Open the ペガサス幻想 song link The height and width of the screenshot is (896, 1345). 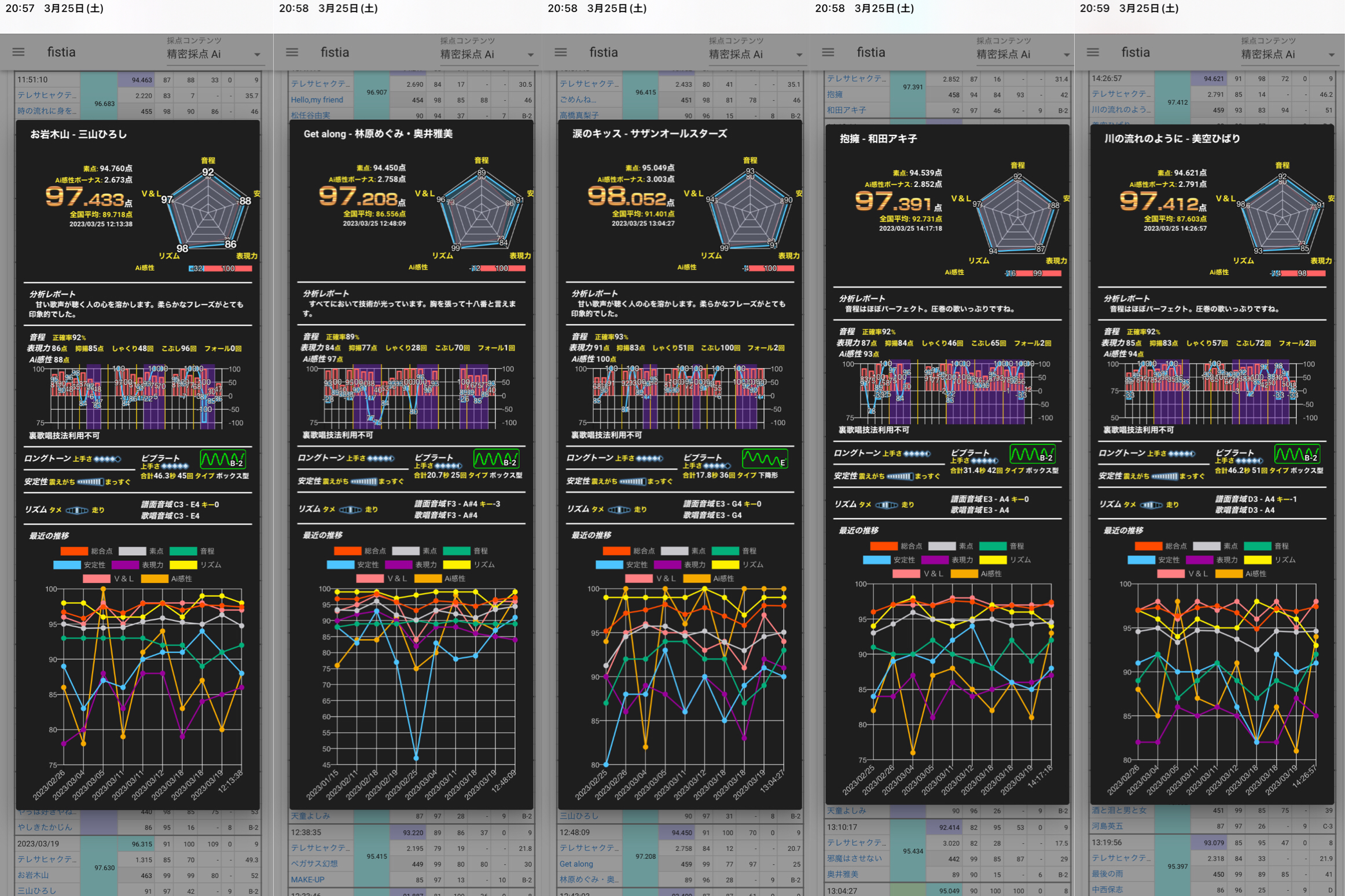[x=314, y=864]
